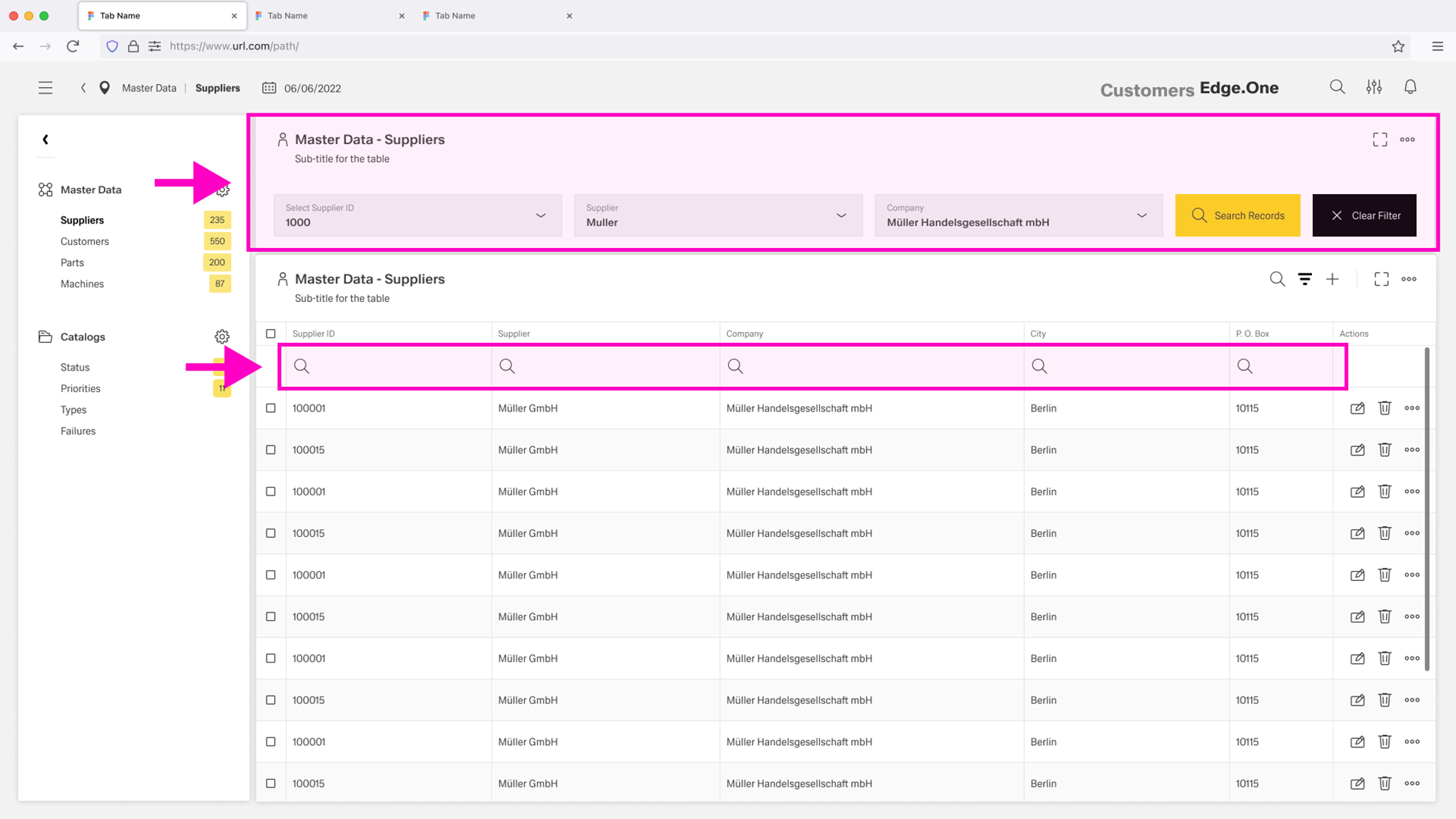Open the Company dropdown
This screenshot has height=819, width=1456.
tap(1018, 216)
